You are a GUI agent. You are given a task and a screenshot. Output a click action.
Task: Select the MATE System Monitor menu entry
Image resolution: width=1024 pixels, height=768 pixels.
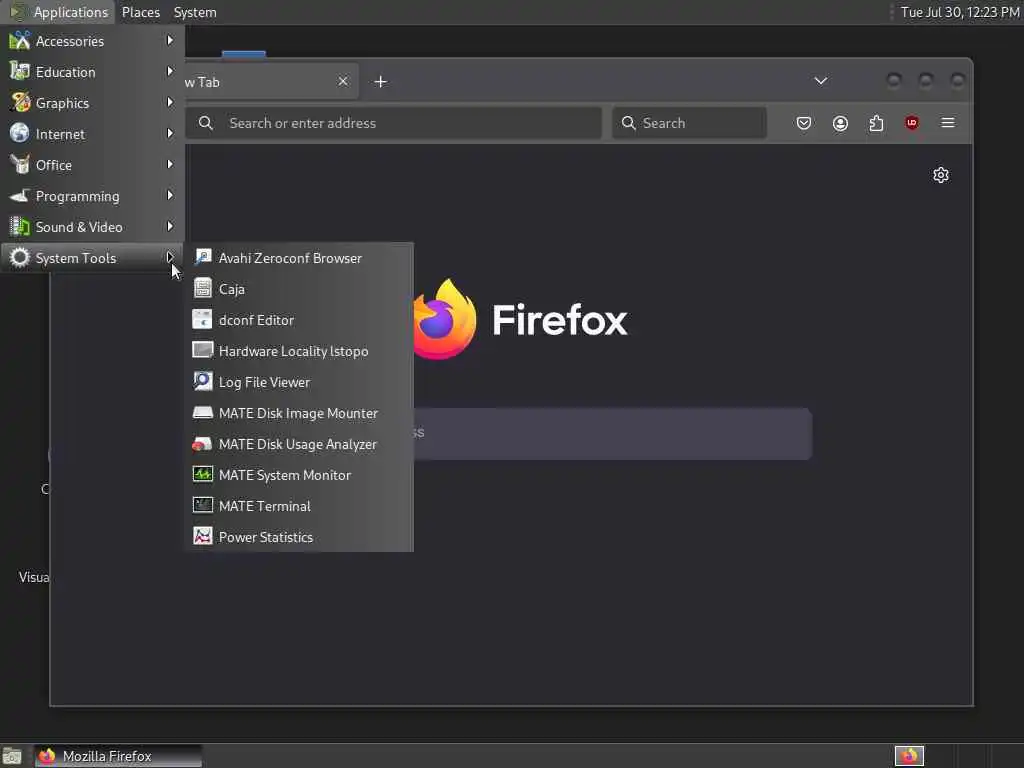pos(299,474)
